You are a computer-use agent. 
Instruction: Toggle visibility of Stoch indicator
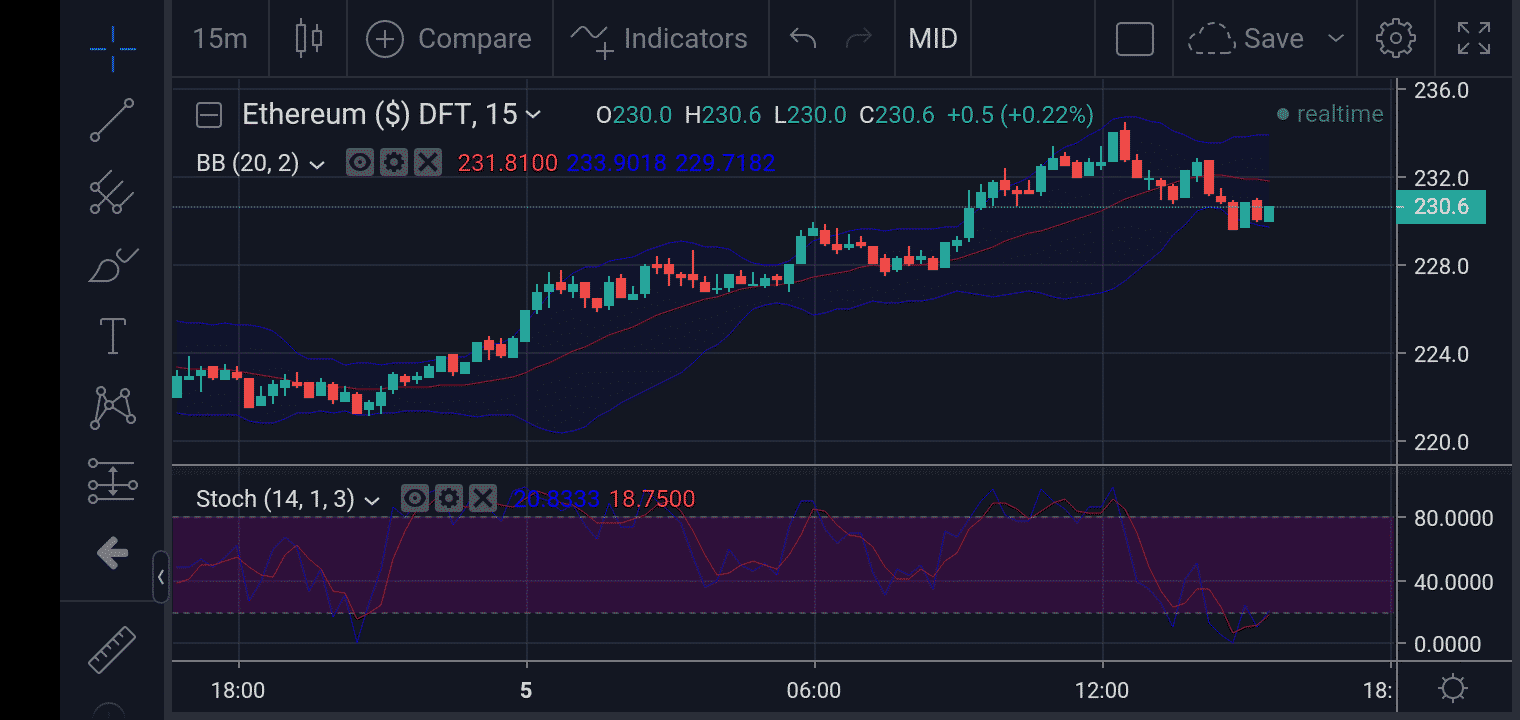click(x=415, y=498)
